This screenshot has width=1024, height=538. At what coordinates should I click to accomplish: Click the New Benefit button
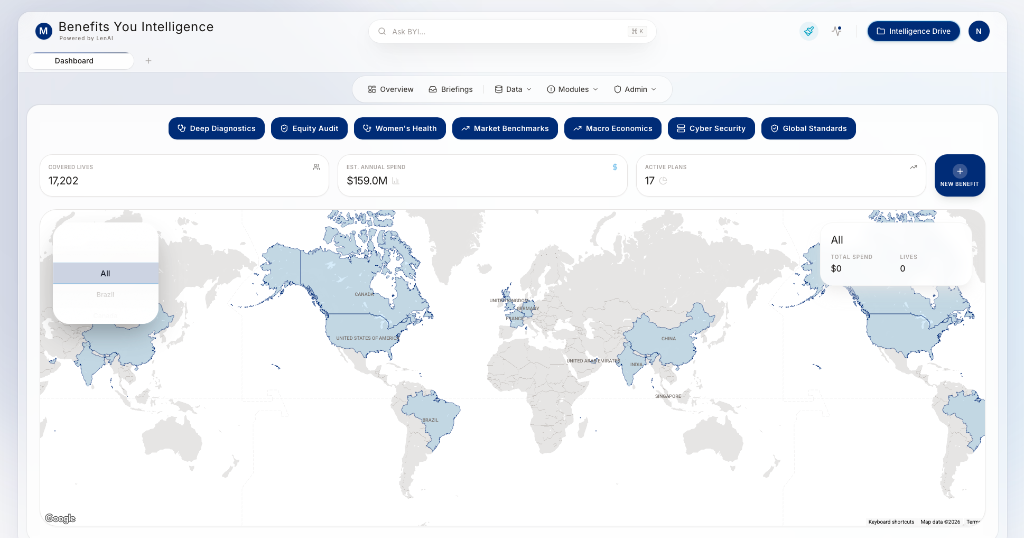(959, 175)
